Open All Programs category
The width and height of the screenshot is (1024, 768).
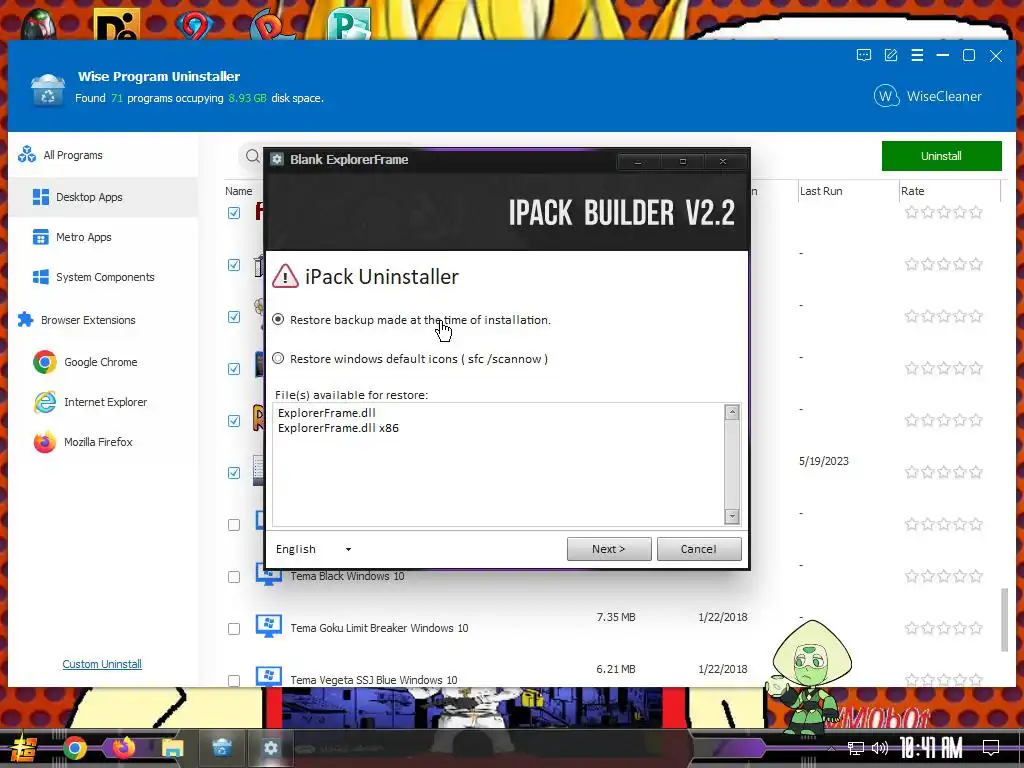[x=103, y=155]
